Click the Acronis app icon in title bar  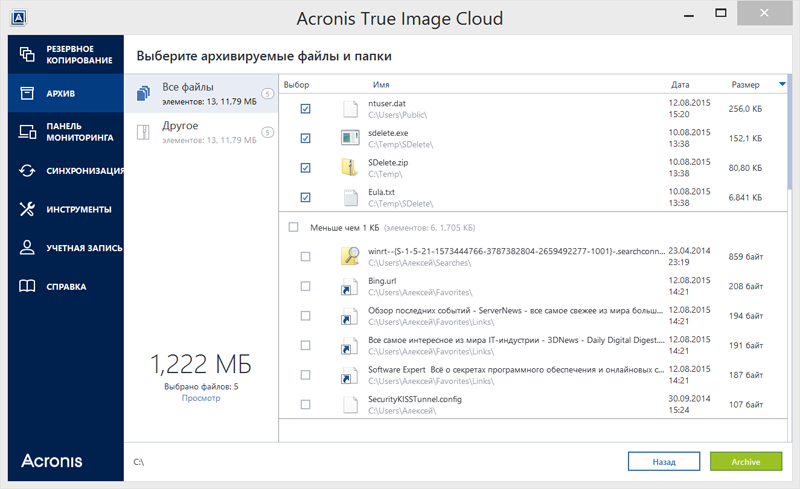18,18
